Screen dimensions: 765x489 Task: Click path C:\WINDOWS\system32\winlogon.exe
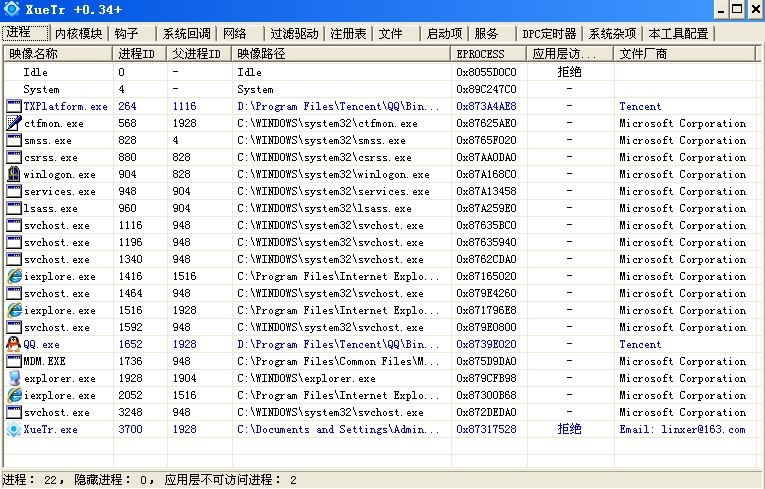[x=333, y=174]
